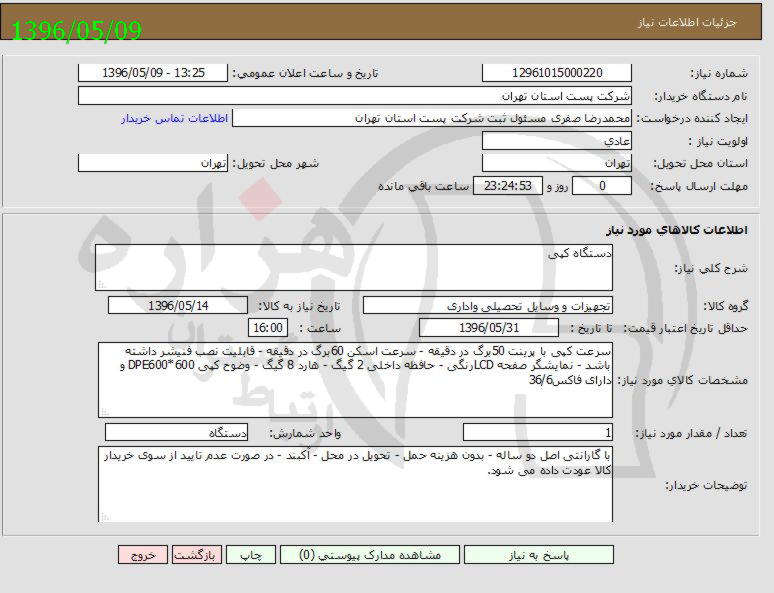This screenshot has width=774, height=593.
Task: Click the delivery city field 'تهران'
Action: 153,163
